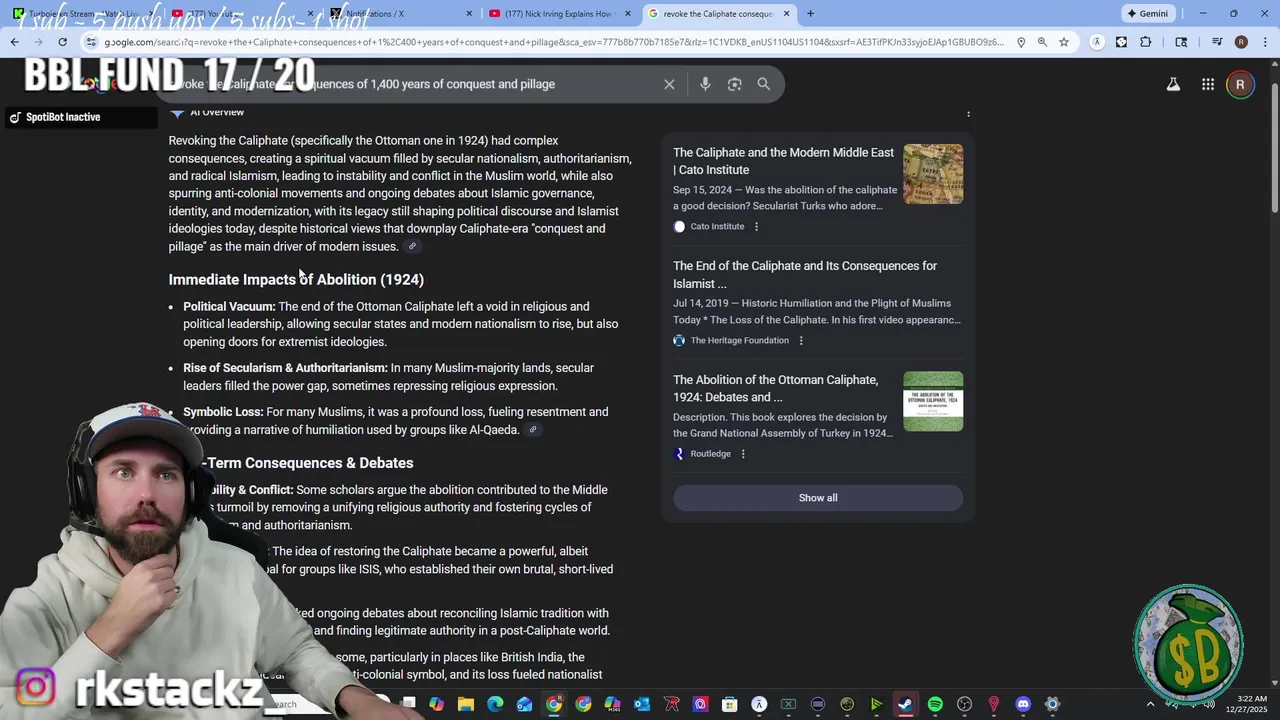Open Chrome extensions puzzle icon
1280x720 pixels.
point(1146,42)
